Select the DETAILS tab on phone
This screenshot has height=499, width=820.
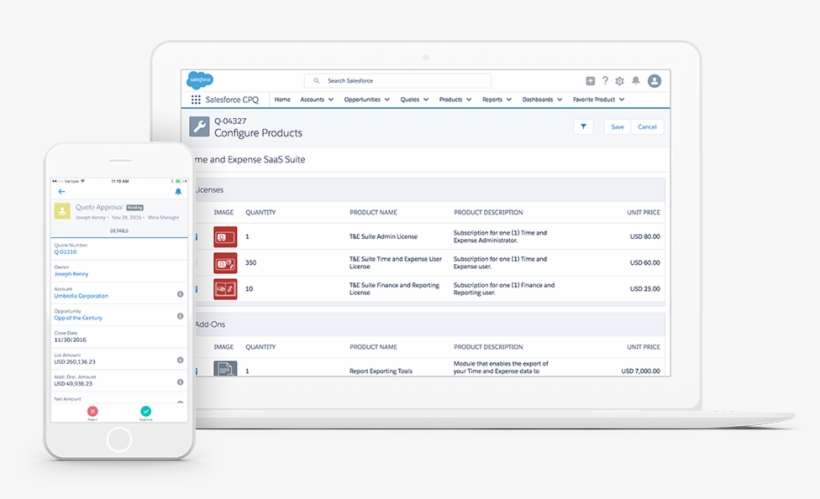coord(119,230)
